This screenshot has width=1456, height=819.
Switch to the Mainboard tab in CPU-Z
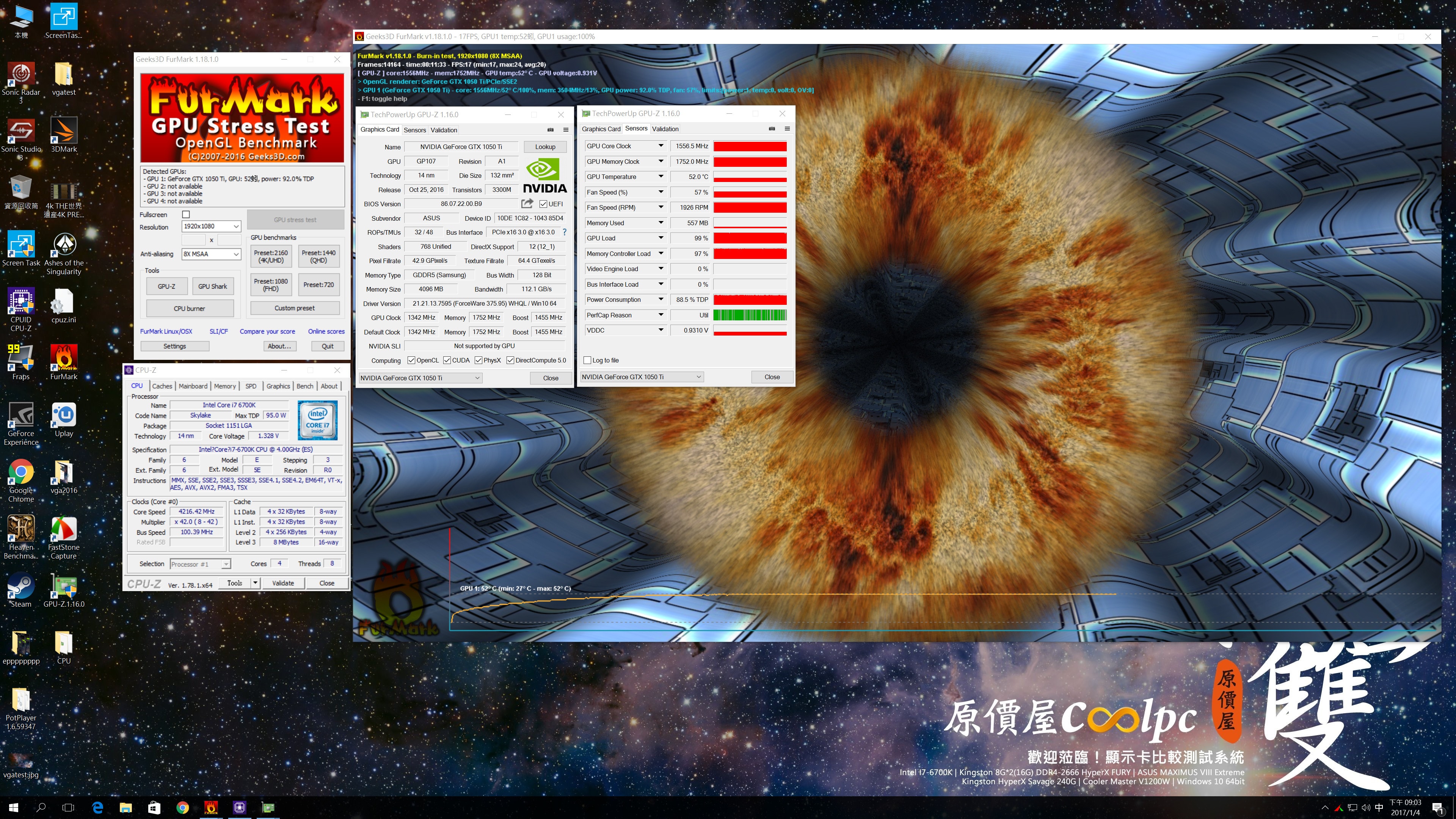pyautogui.click(x=193, y=386)
